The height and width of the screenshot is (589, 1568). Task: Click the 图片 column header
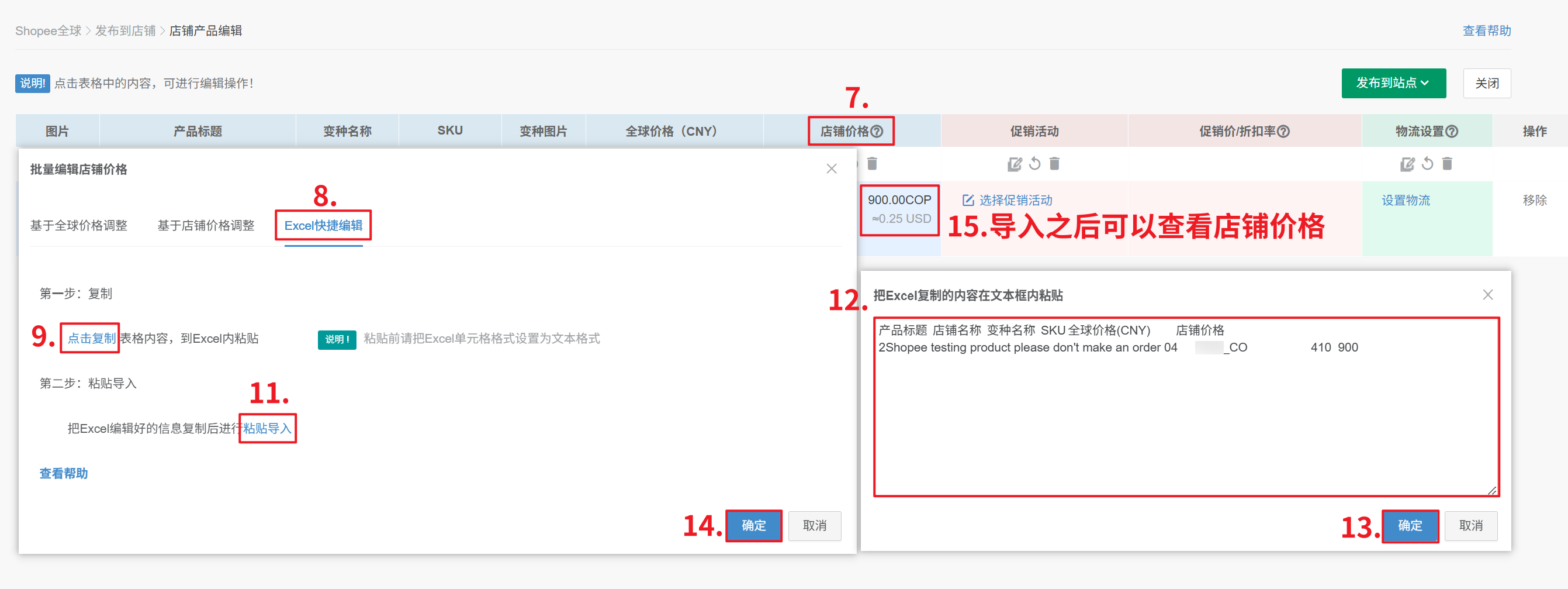click(x=57, y=131)
